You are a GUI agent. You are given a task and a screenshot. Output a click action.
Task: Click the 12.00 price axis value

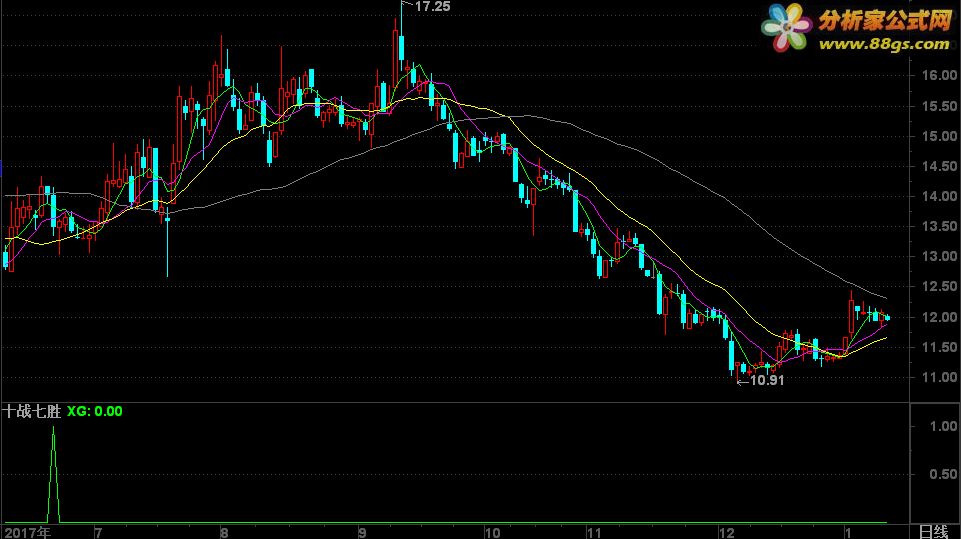pyautogui.click(x=940, y=317)
